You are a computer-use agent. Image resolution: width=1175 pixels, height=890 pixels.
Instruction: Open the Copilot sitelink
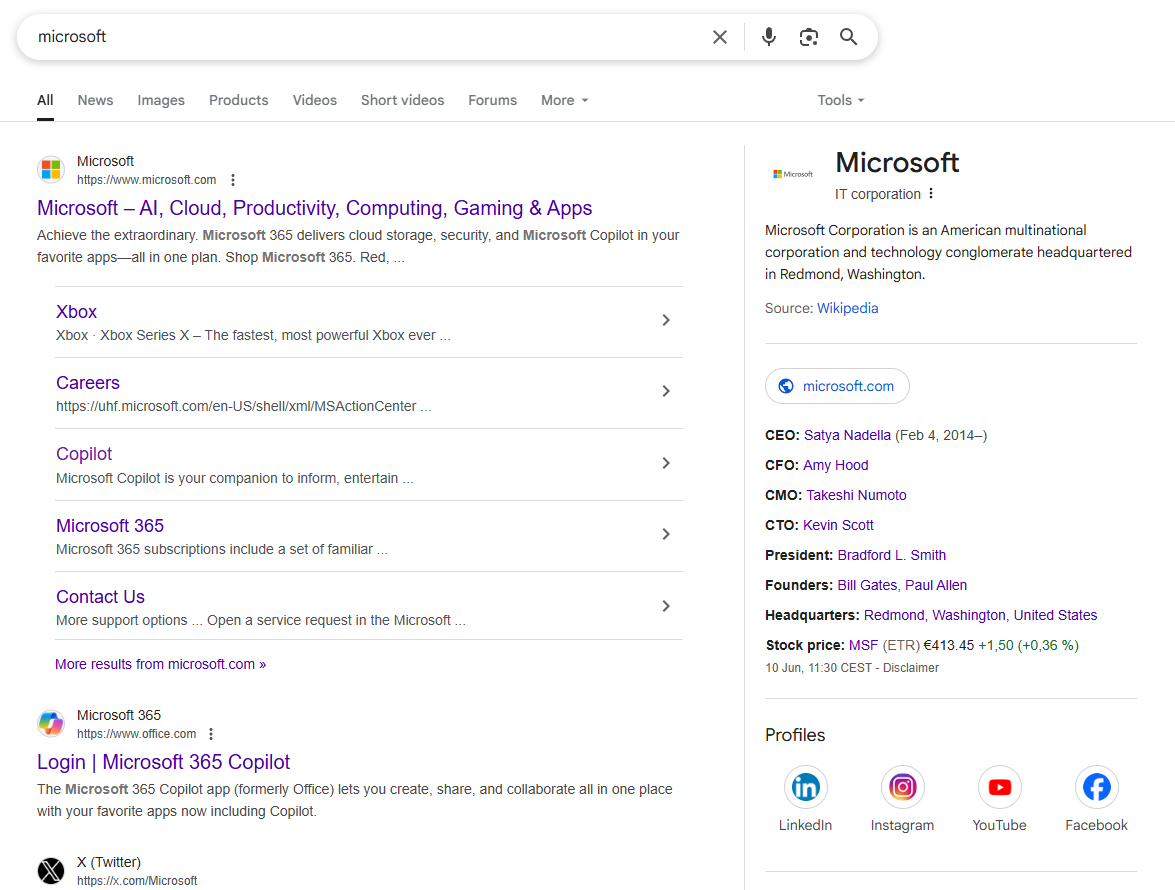(x=84, y=454)
